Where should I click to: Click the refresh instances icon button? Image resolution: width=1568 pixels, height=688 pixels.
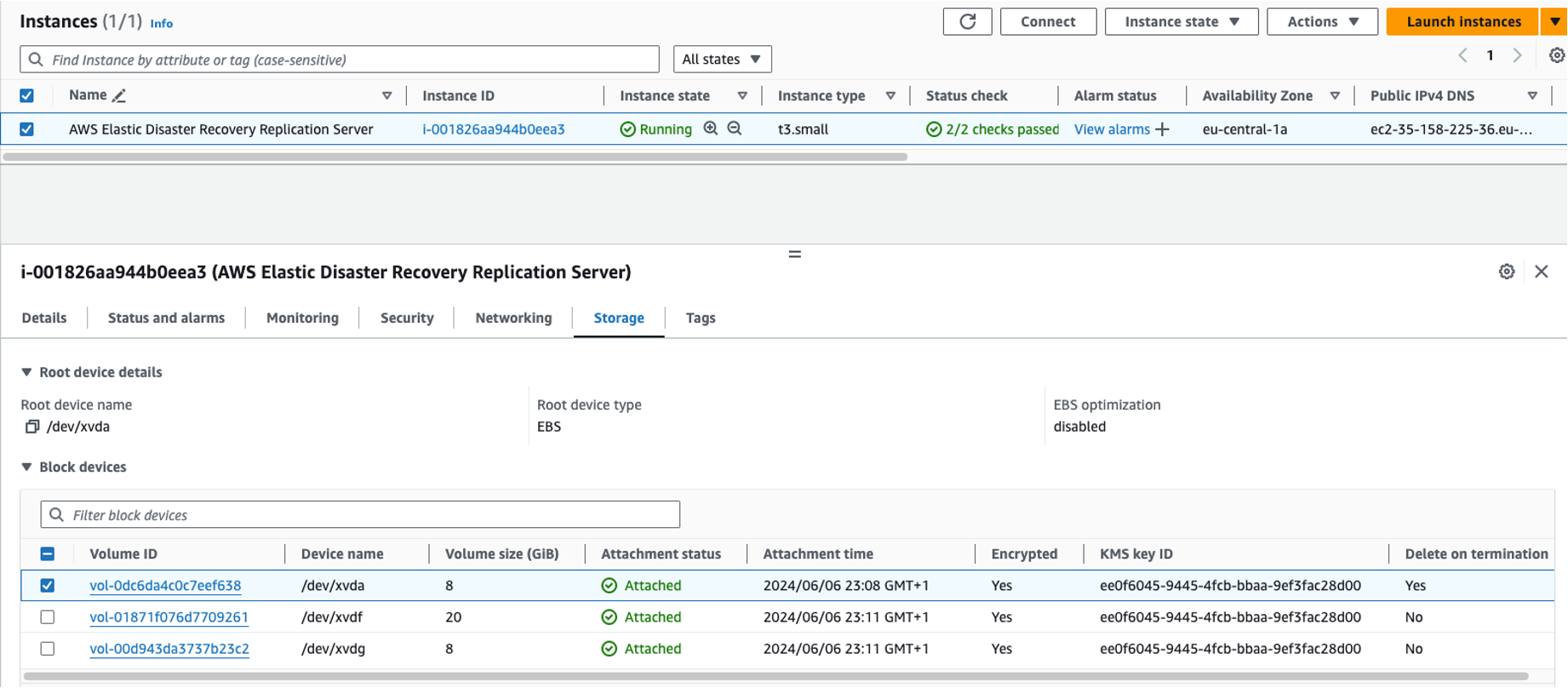(967, 22)
